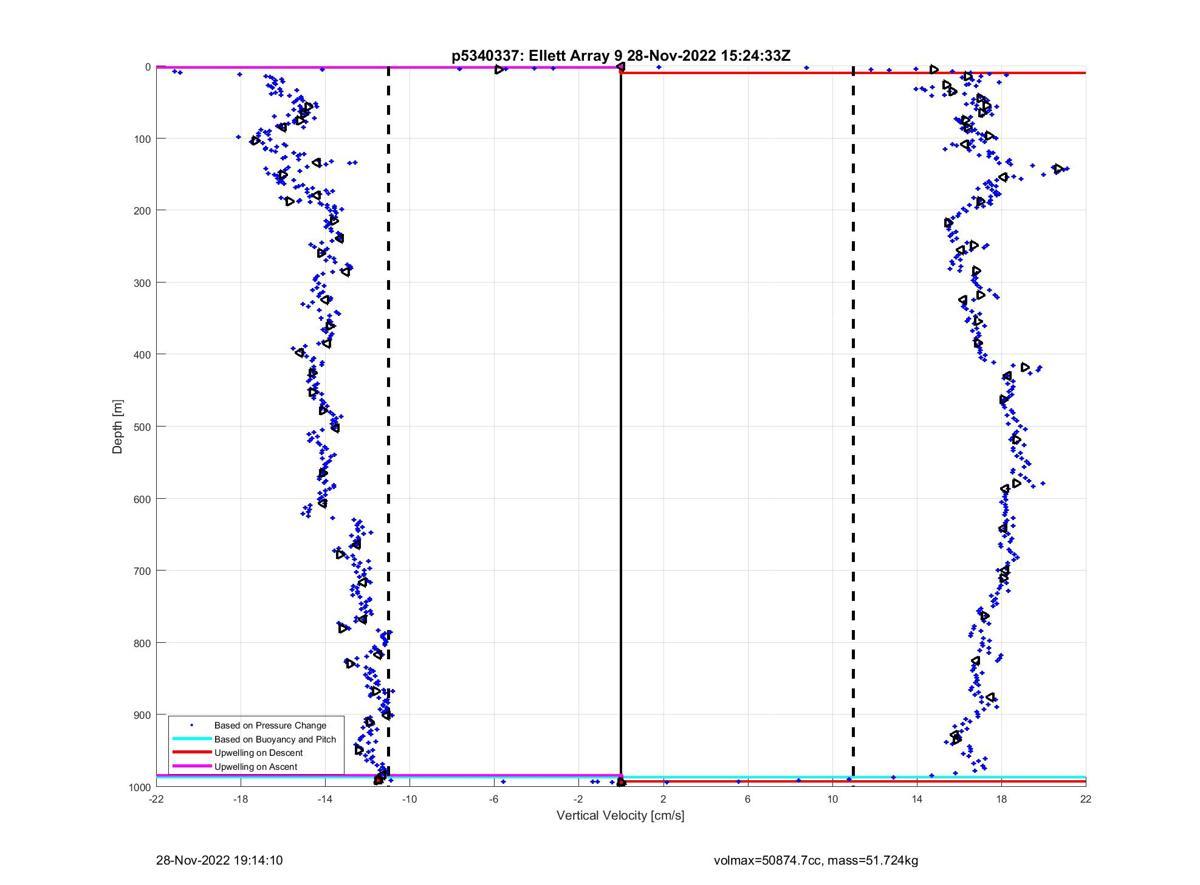Click the '-2' velocity axis tick label

(578, 799)
